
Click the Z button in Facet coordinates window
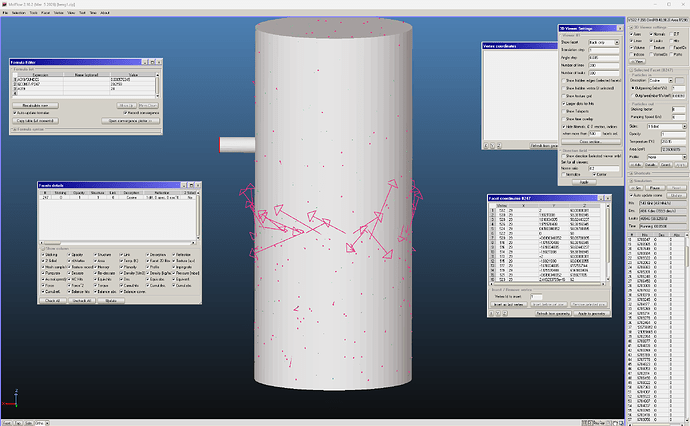pyautogui.click(x=505, y=313)
